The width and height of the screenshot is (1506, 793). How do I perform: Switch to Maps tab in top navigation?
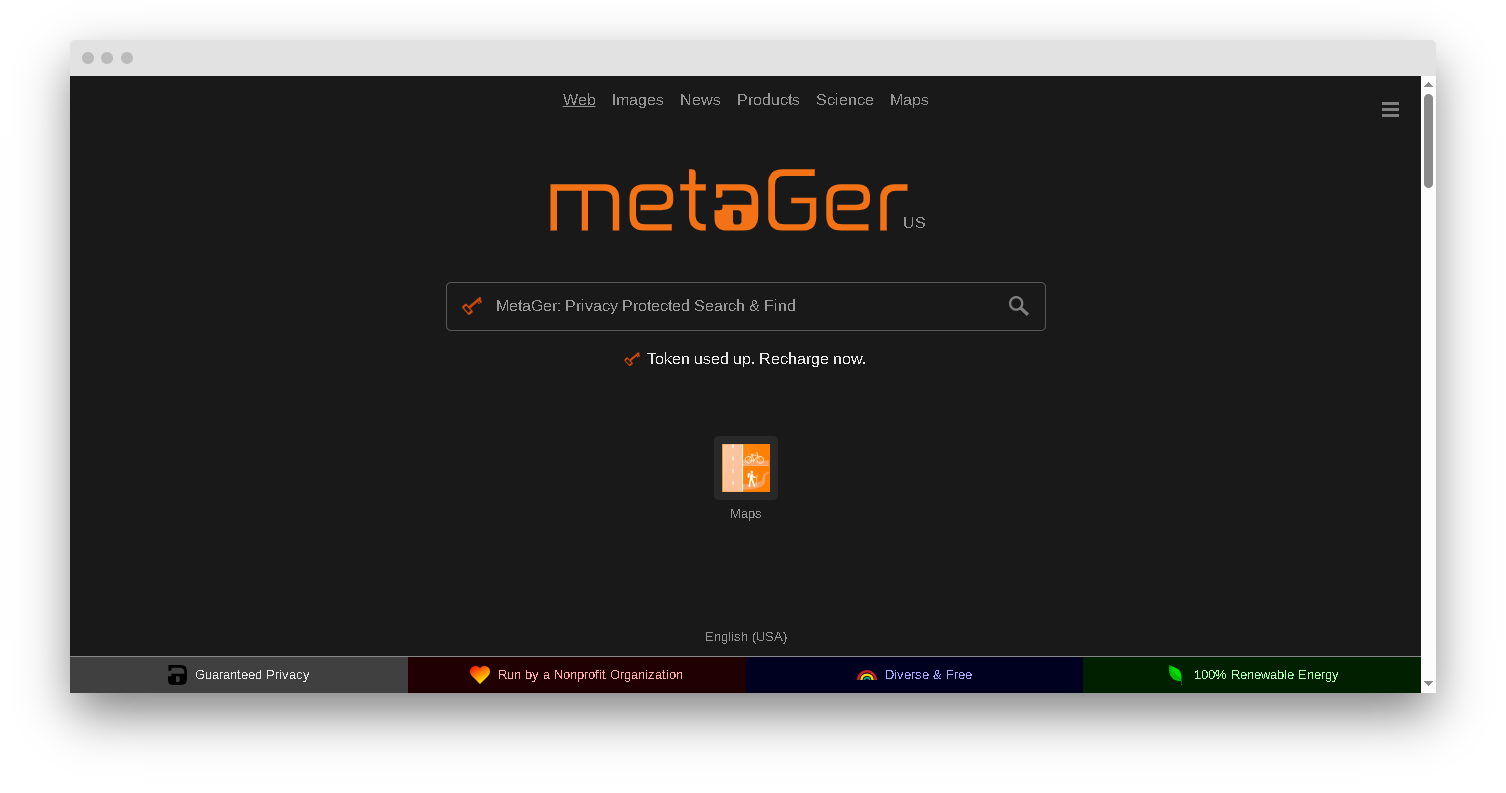click(909, 100)
